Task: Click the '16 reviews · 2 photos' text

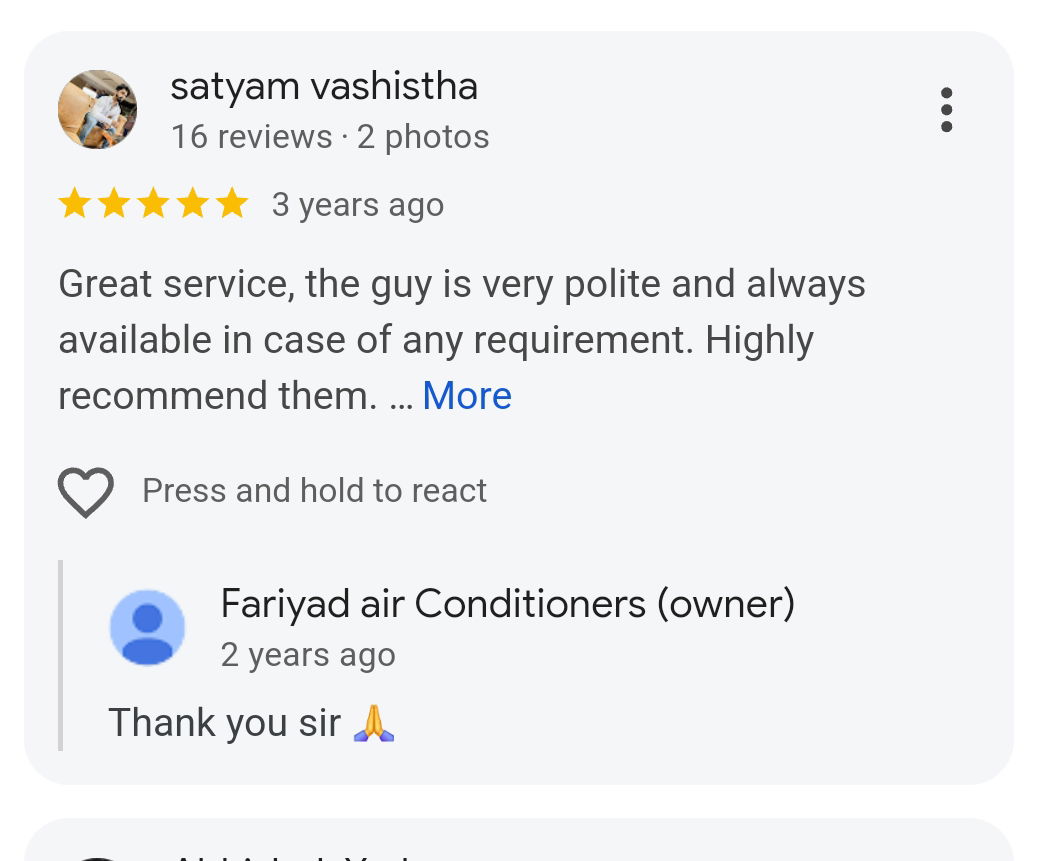Action: (330, 137)
